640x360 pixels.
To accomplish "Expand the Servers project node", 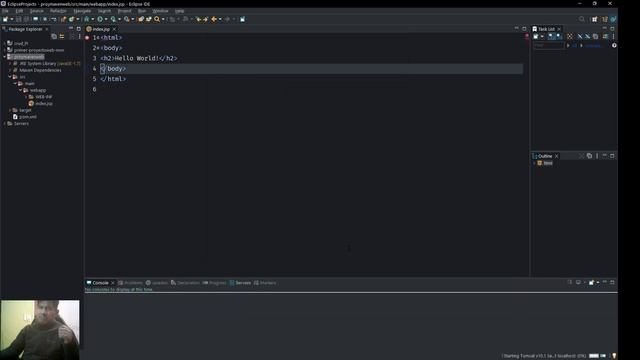I will 4,123.
